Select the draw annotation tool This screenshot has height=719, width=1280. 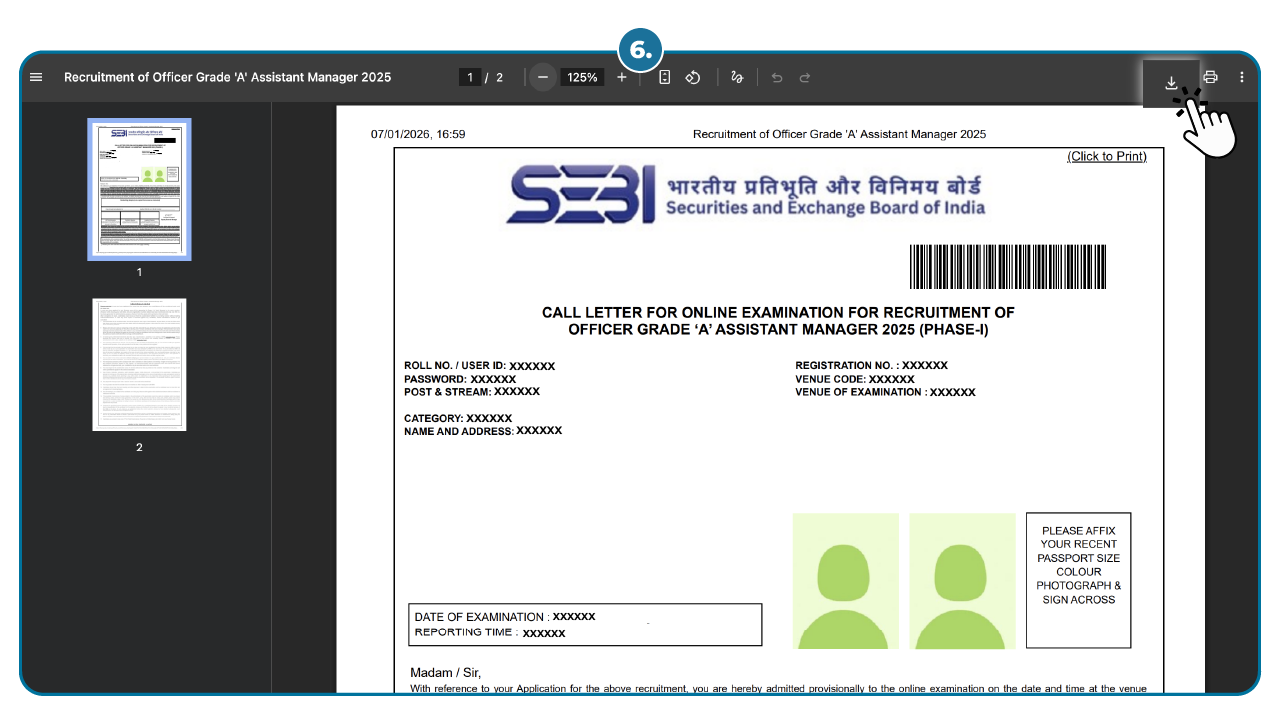tap(737, 77)
